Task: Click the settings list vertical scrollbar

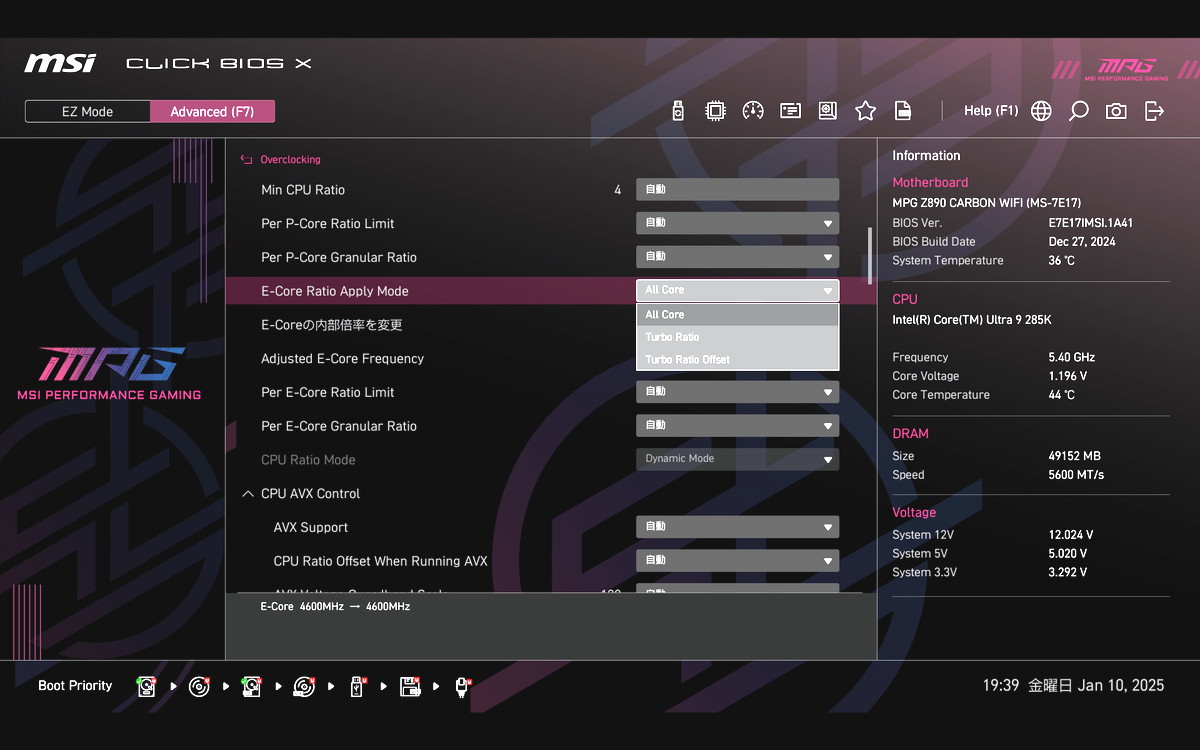Action: click(x=869, y=255)
